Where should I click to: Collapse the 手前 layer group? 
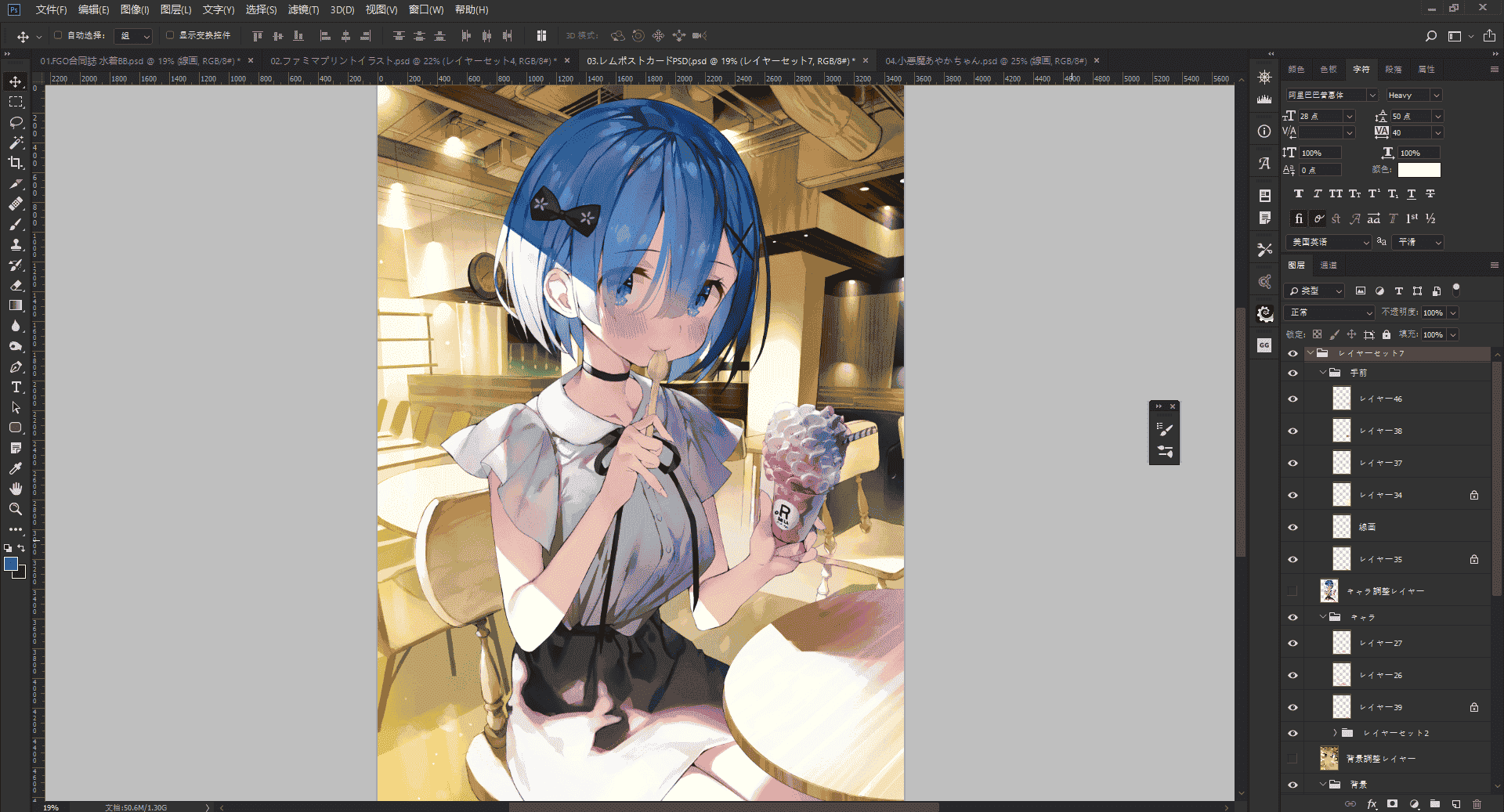(1323, 373)
